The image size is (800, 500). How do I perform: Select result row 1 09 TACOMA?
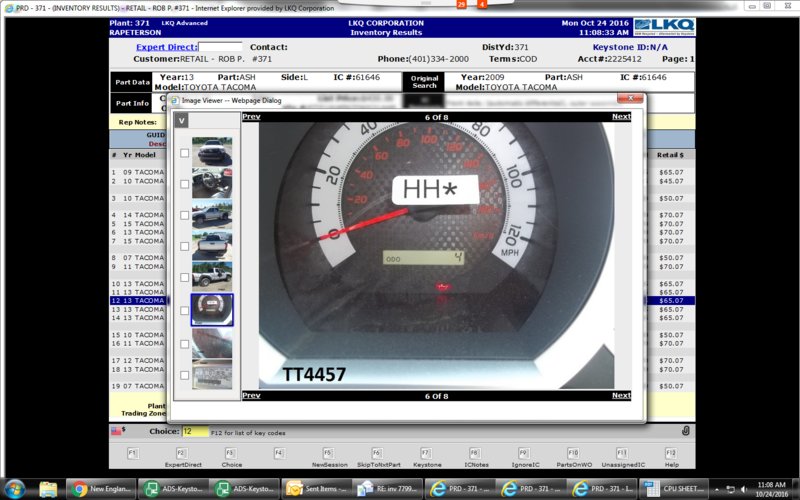point(138,172)
